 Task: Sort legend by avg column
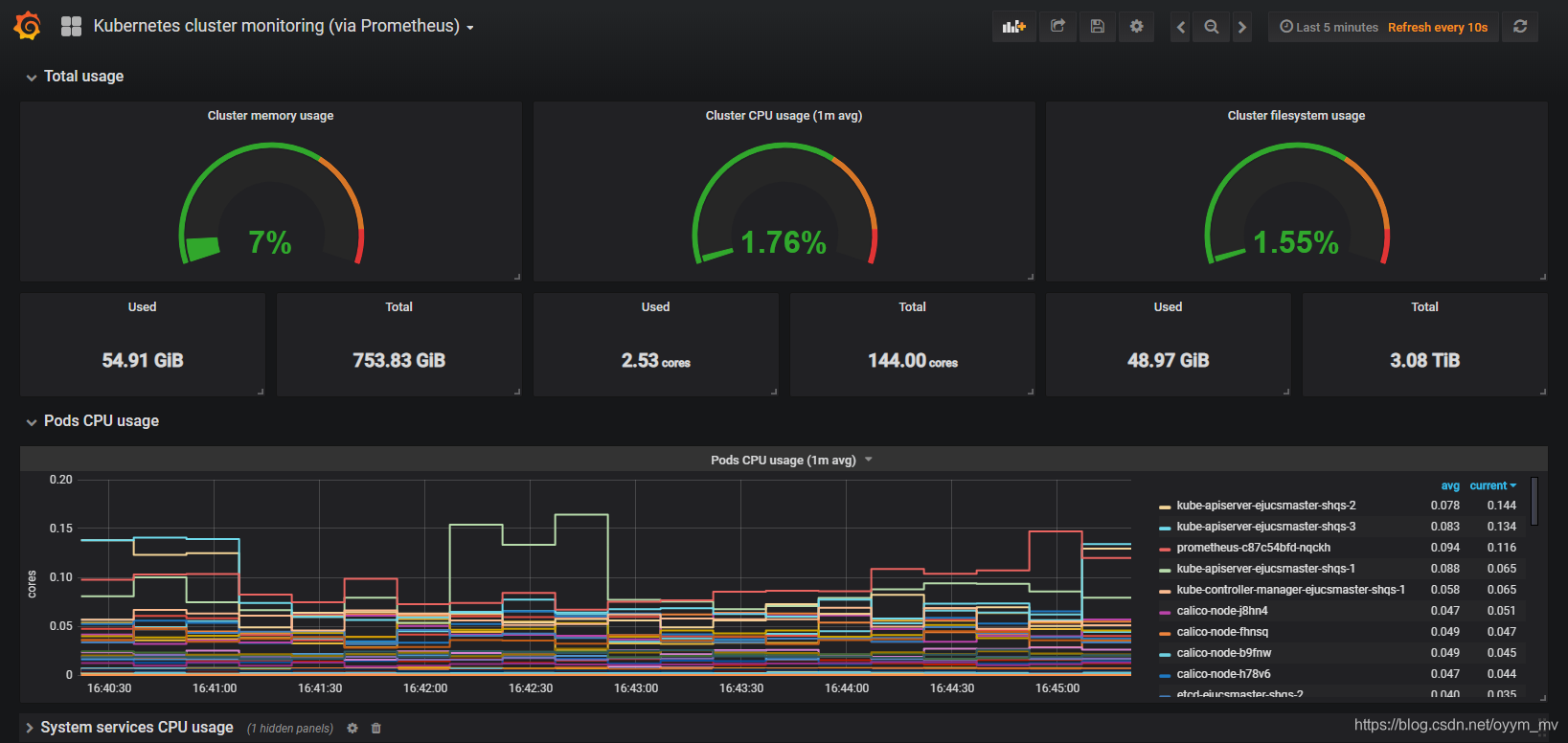(1450, 485)
